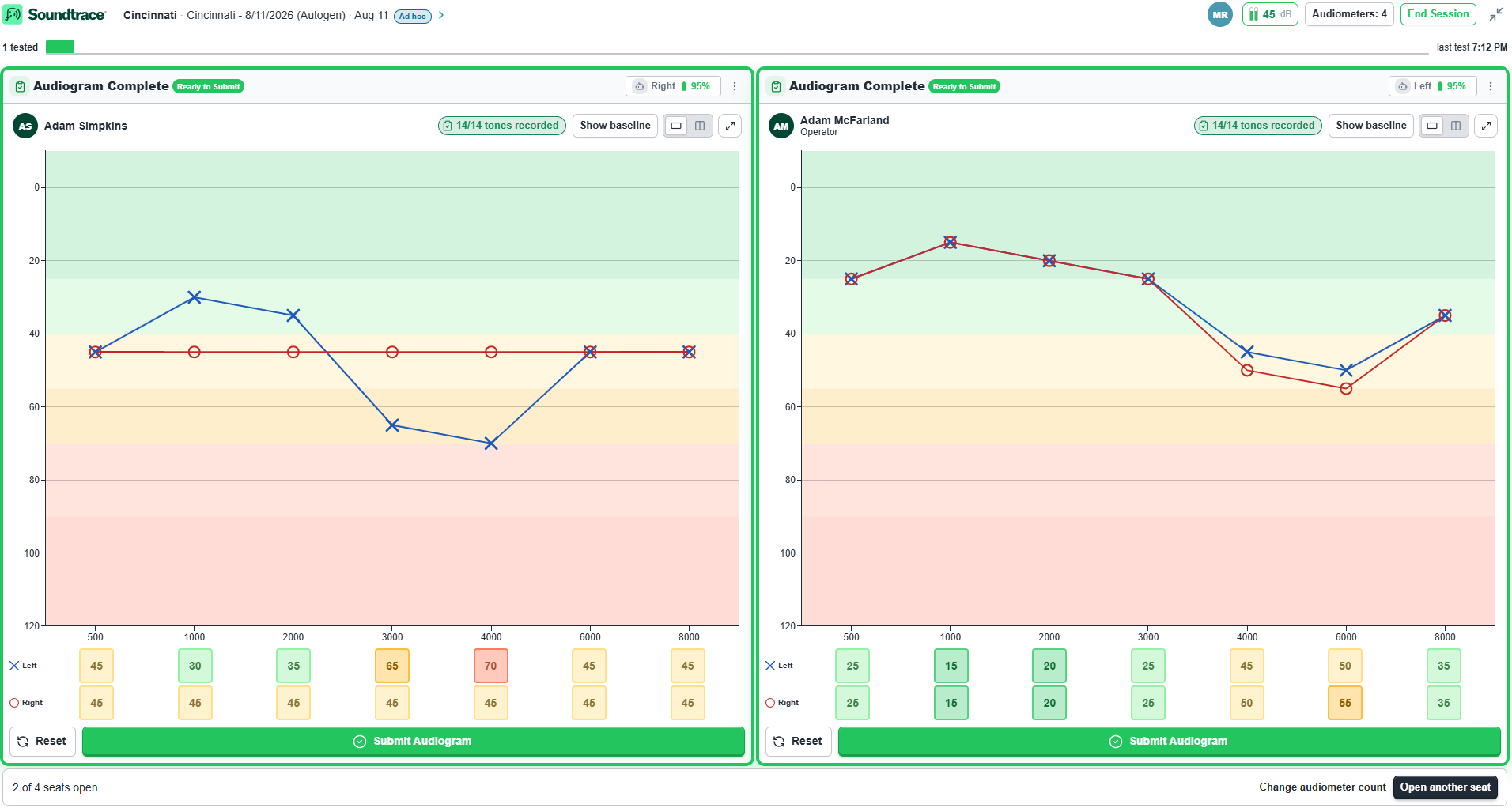
Task: Open Adam McFarland panel kebab menu
Action: pos(1491,86)
